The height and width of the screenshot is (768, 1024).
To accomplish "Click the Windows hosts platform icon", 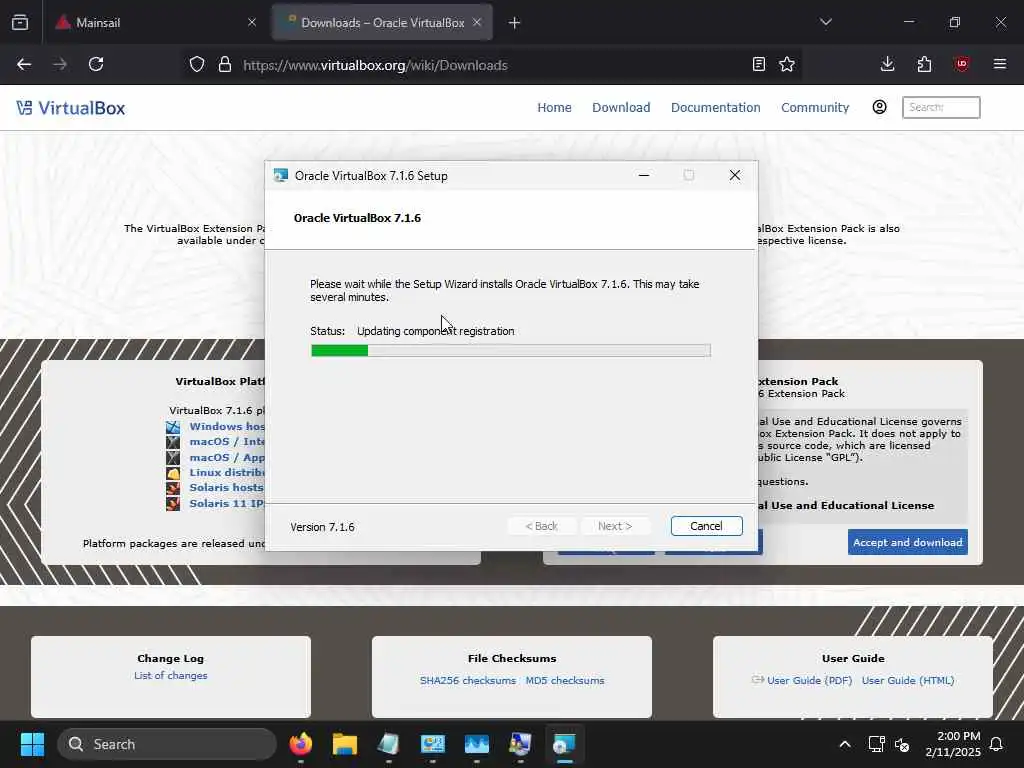I will point(173,427).
